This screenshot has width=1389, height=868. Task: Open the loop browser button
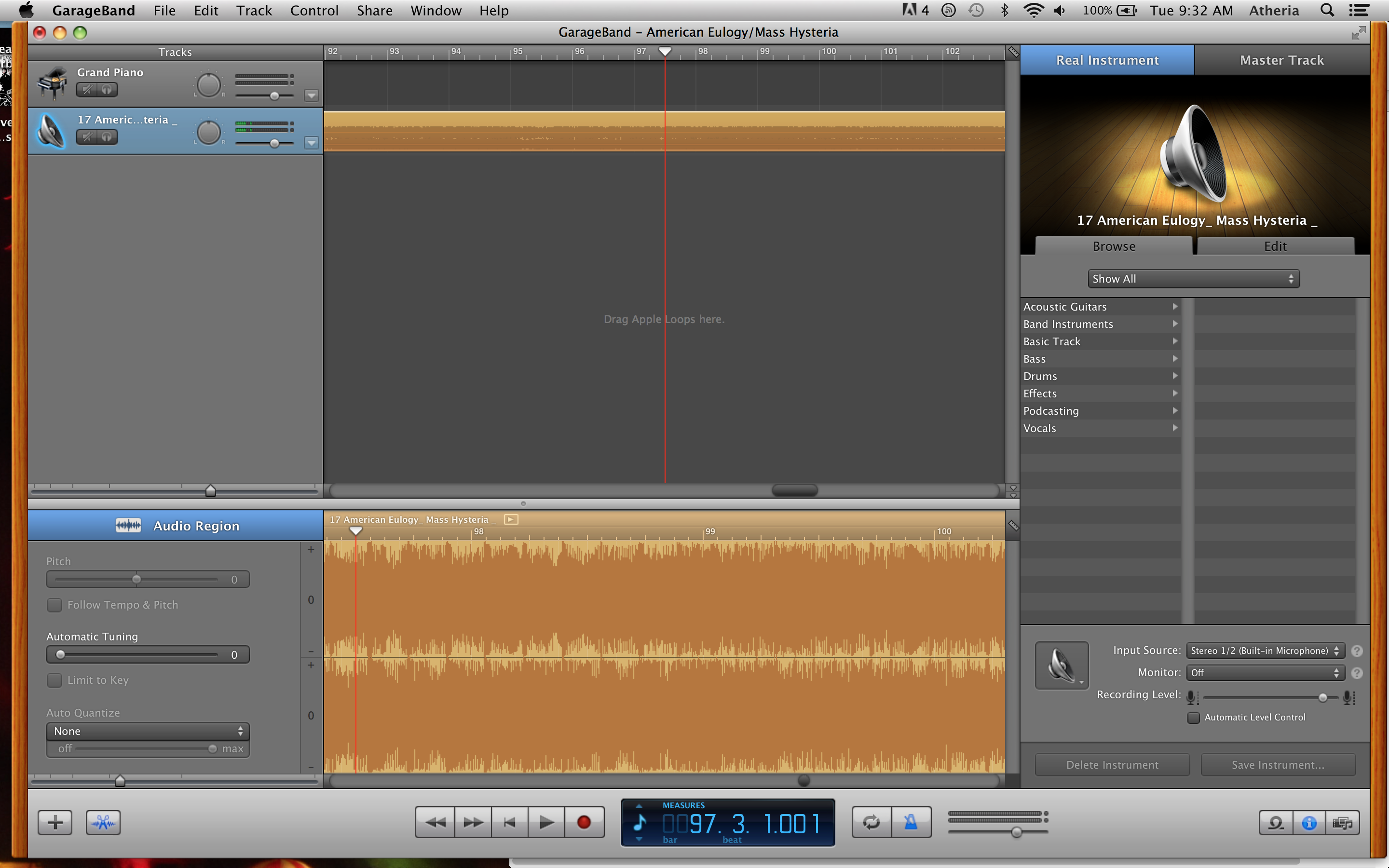[1275, 823]
